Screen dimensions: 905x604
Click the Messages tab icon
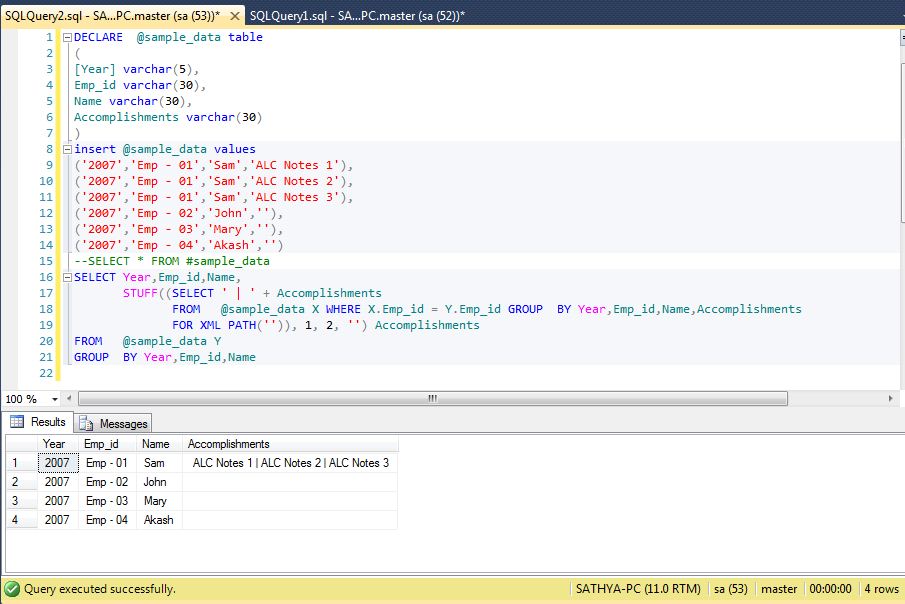[86, 424]
